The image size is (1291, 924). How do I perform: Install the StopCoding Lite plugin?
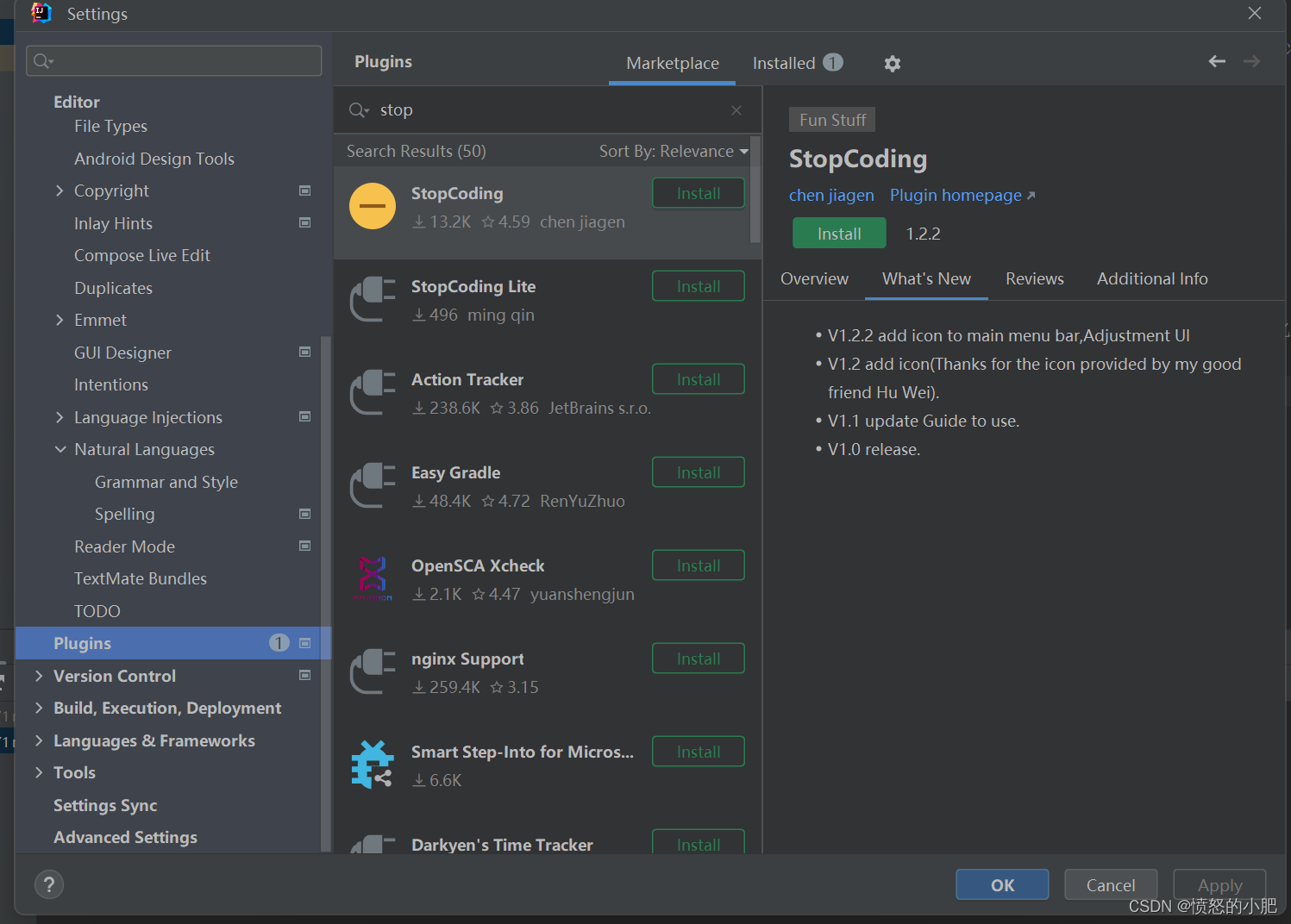(699, 286)
